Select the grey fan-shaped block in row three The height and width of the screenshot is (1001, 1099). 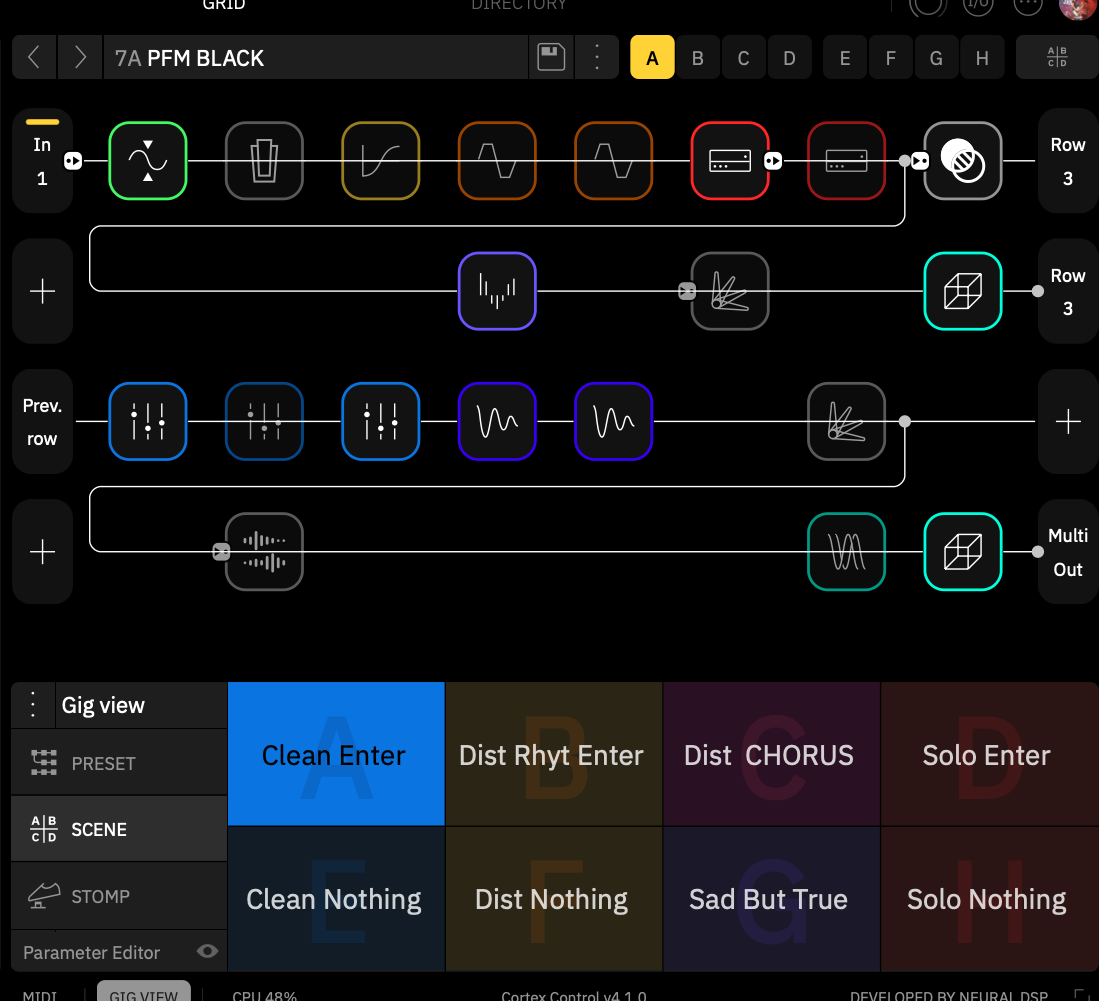[x=846, y=421]
